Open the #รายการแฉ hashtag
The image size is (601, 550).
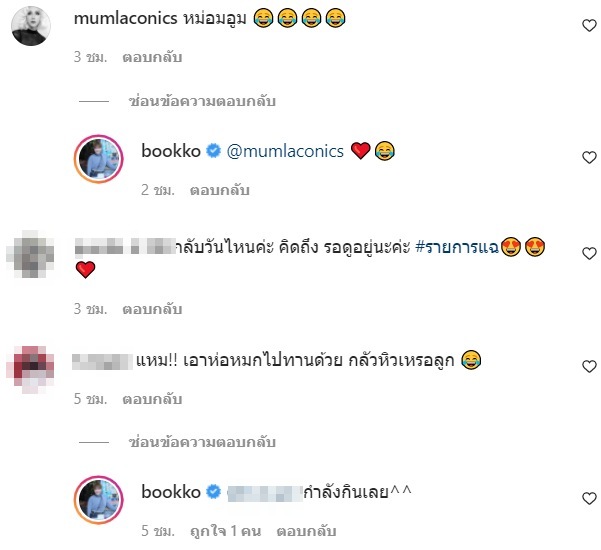pyautogui.click(x=457, y=247)
